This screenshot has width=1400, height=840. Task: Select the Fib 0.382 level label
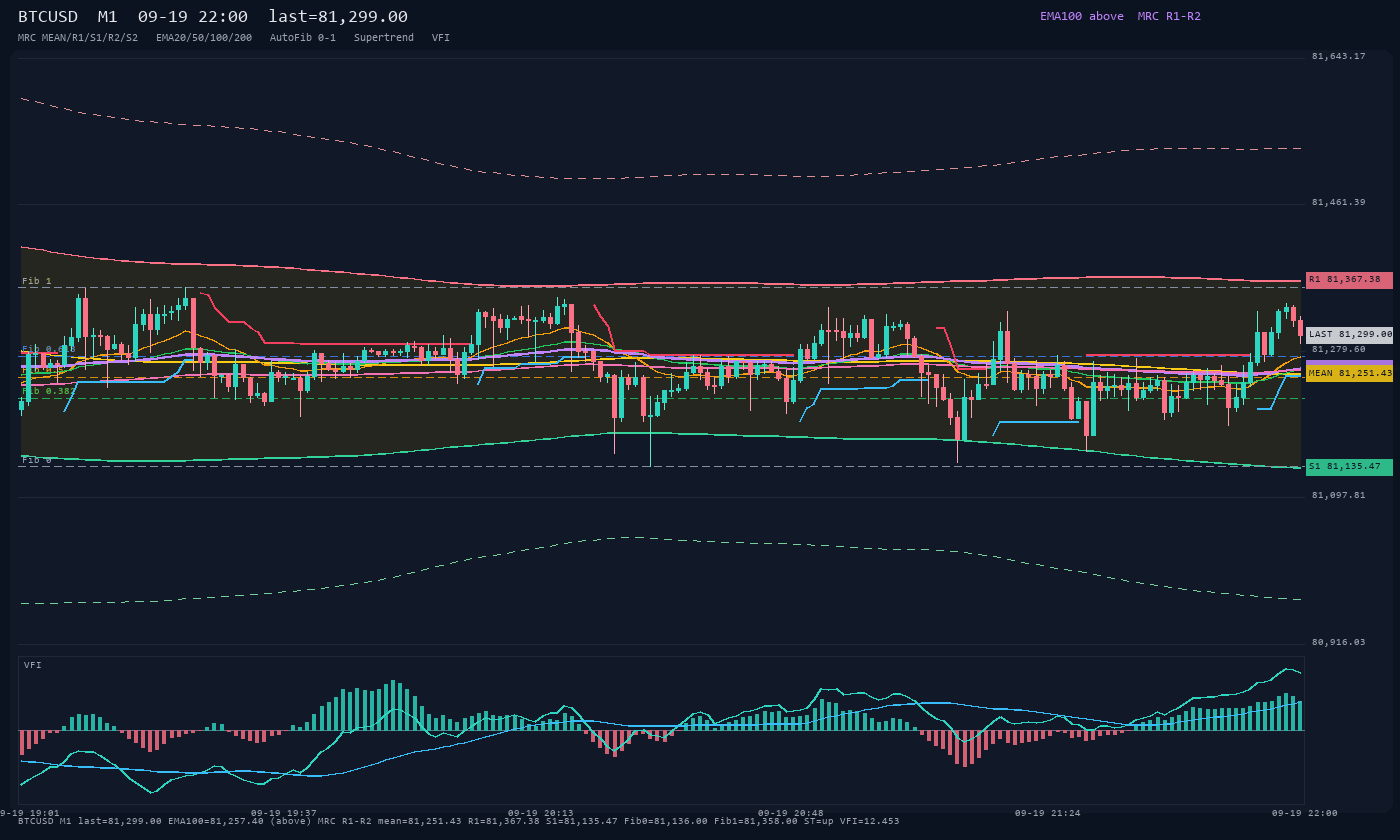(49, 391)
